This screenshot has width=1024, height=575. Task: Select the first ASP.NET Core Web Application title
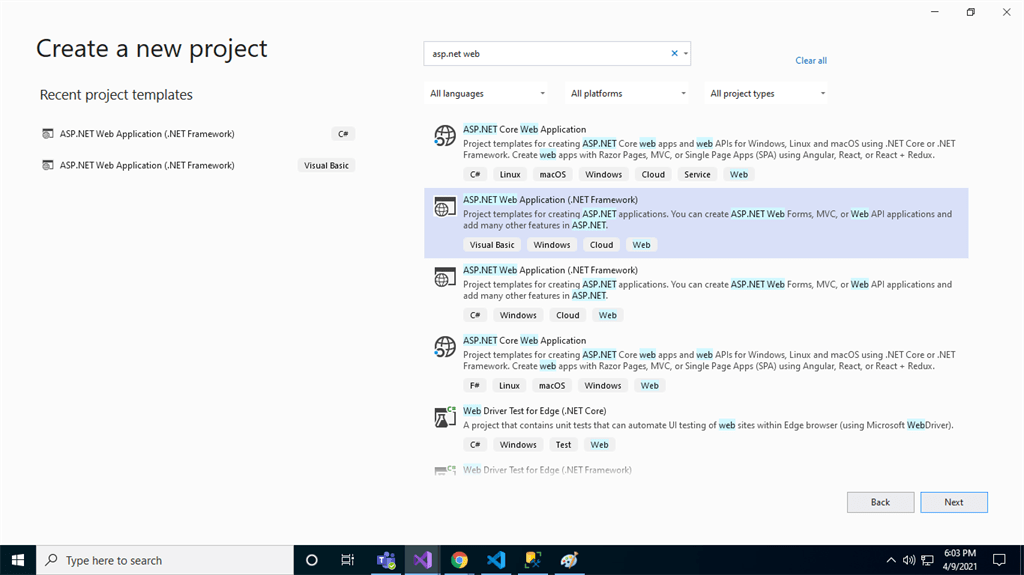pyautogui.click(x=524, y=129)
